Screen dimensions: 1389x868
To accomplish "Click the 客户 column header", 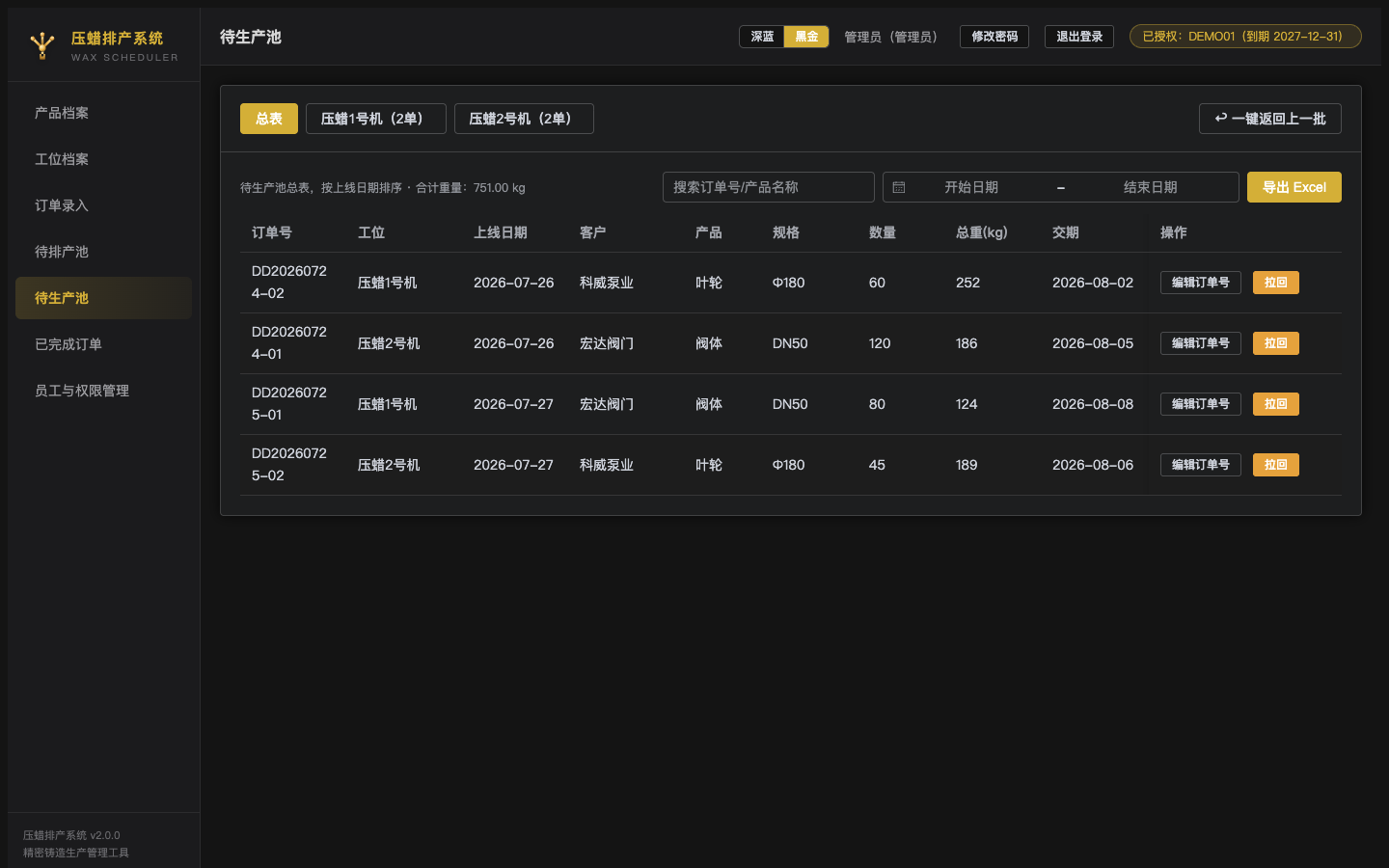I will click(x=593, y=232).
